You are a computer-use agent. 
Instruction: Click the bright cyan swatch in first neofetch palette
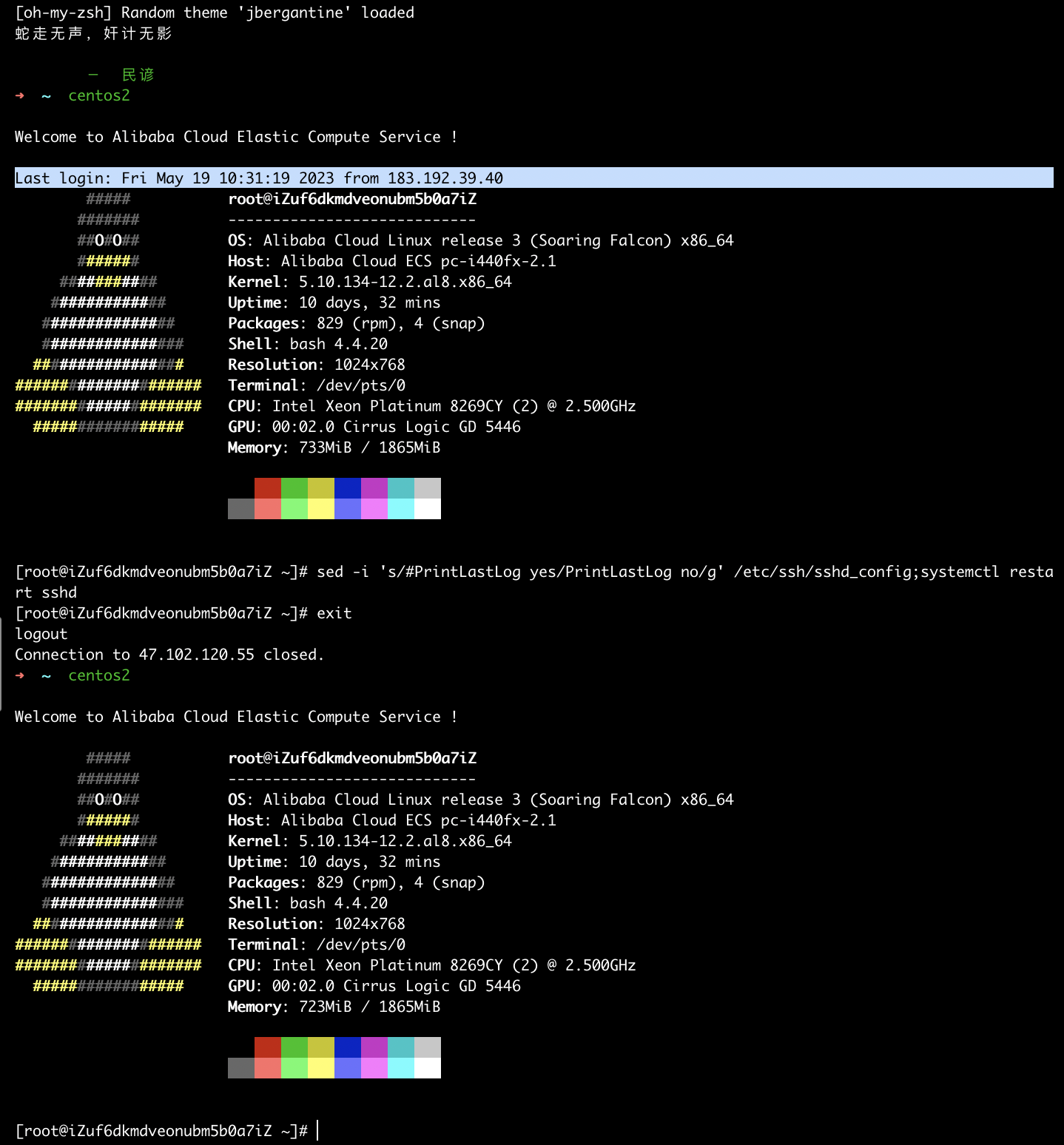400,509
